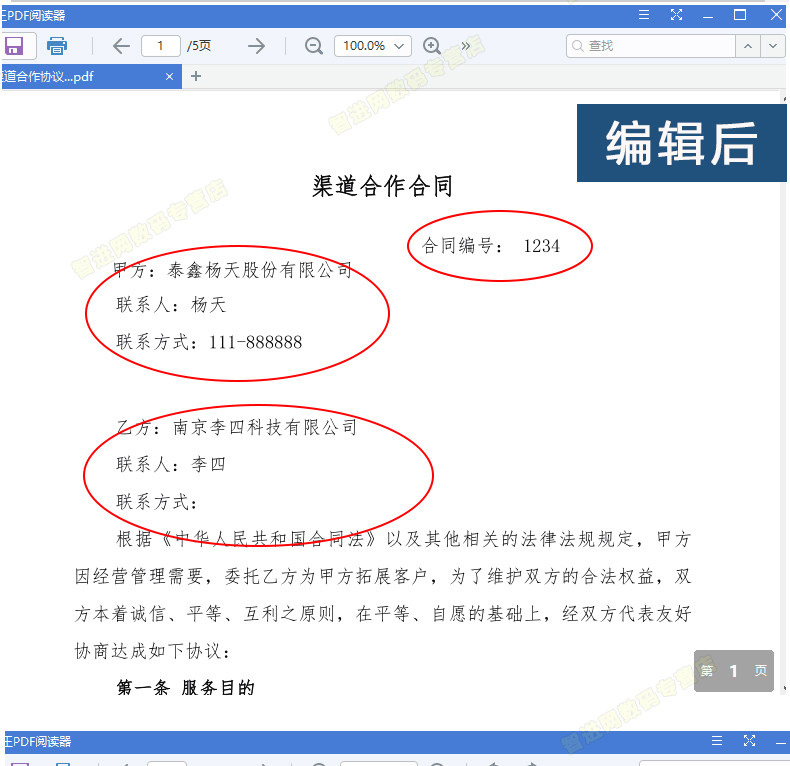Open hamburger menu in bottom reader window

(717, 741)
